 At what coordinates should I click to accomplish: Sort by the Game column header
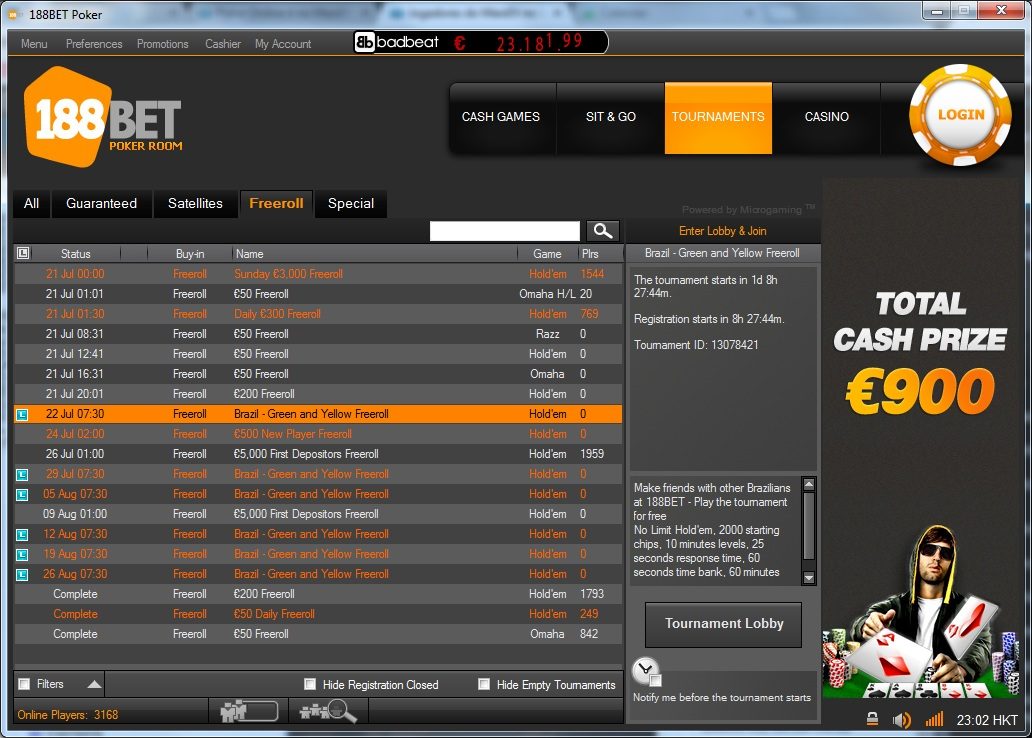click(547, 254)
